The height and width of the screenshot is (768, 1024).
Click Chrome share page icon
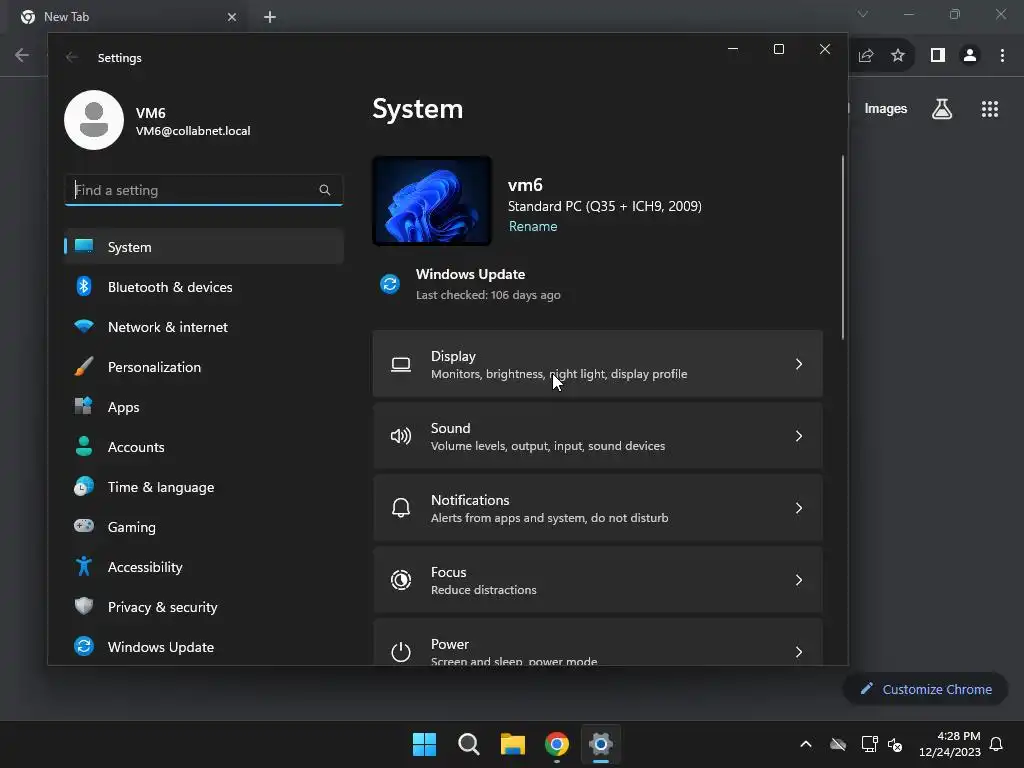coord(866,56)
